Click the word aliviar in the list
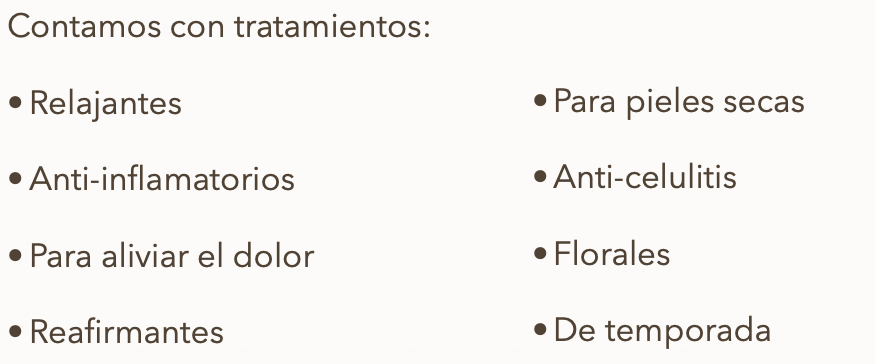Viewport: 875px width, 364px height. point(144,256)
